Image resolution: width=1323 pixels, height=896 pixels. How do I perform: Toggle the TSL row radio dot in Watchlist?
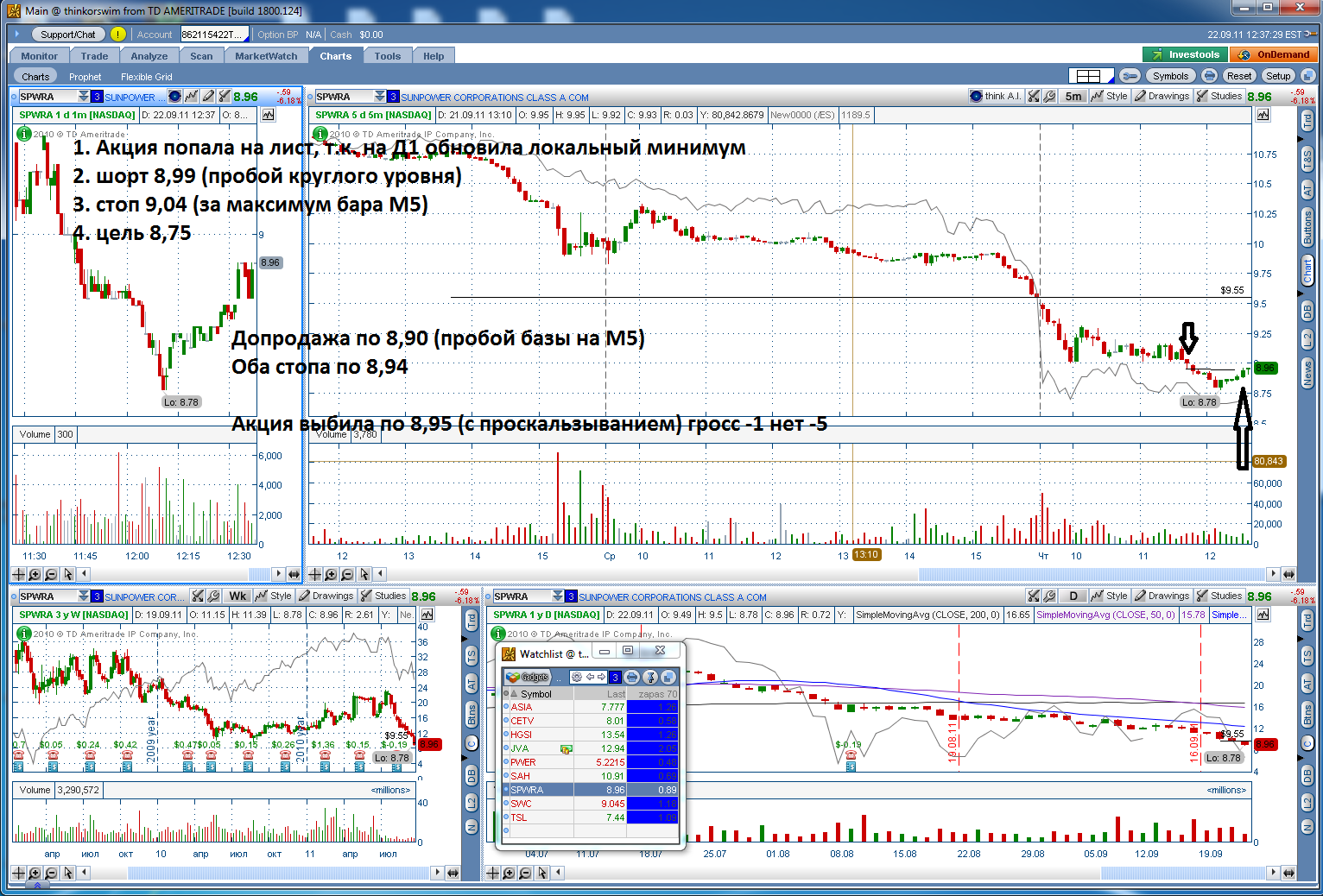pos(506,817)
